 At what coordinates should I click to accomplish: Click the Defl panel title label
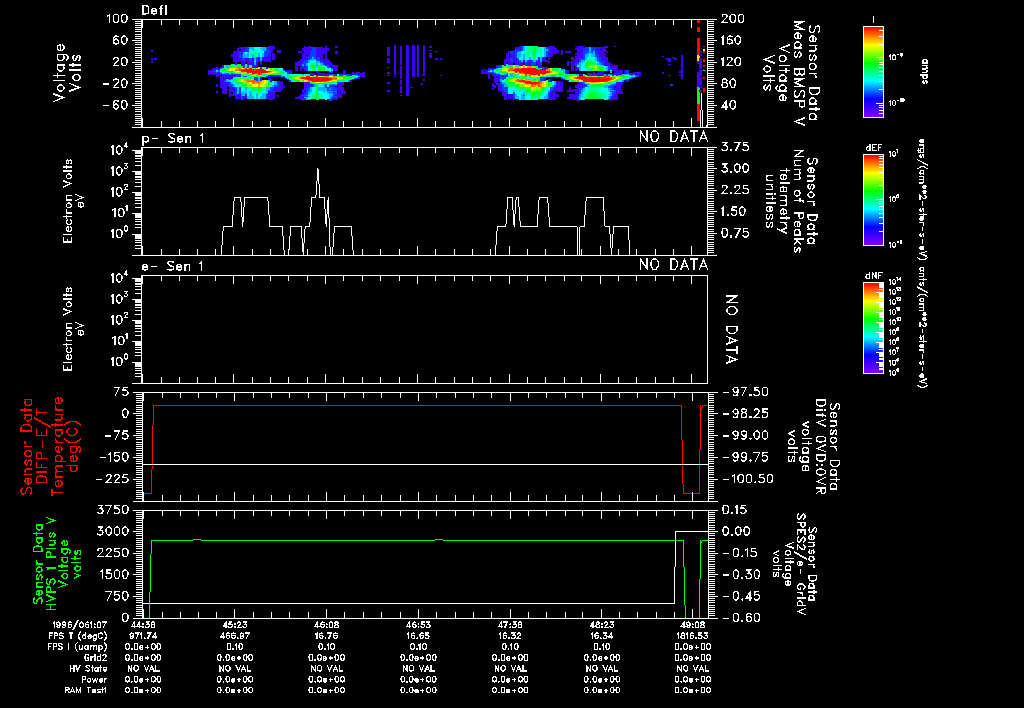[155, 10]
